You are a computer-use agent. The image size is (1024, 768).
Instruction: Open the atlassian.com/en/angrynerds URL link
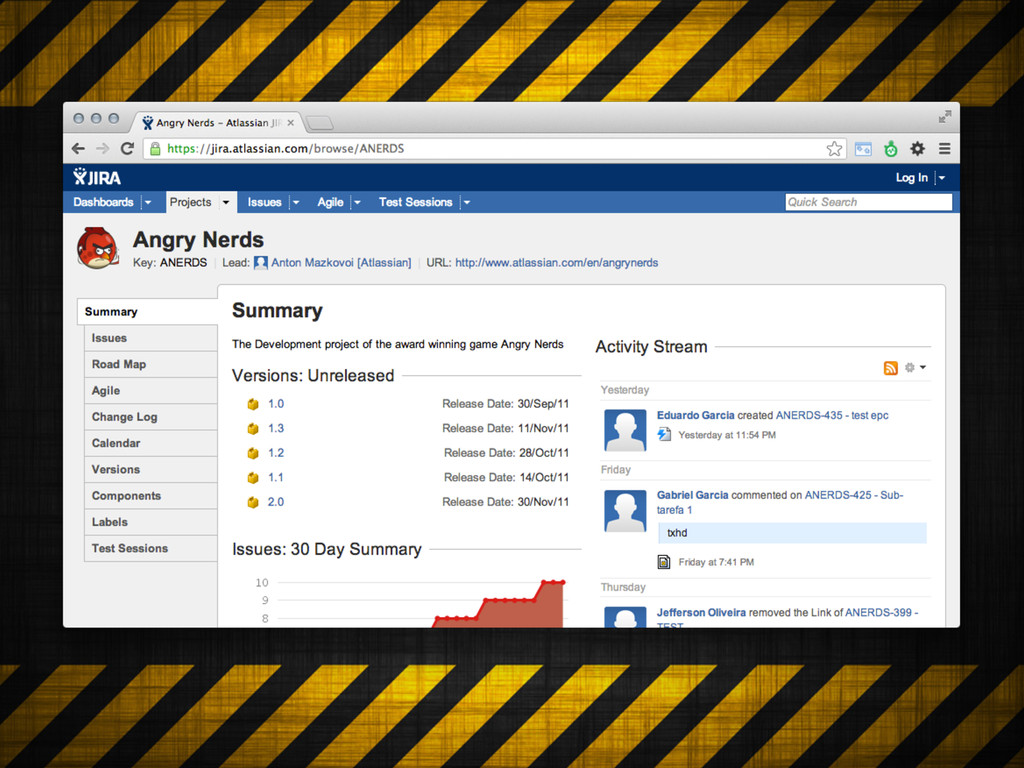tap(556, 263)
